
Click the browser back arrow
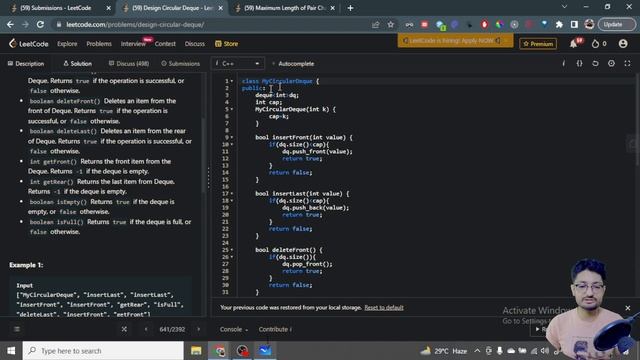coord(10,24)
